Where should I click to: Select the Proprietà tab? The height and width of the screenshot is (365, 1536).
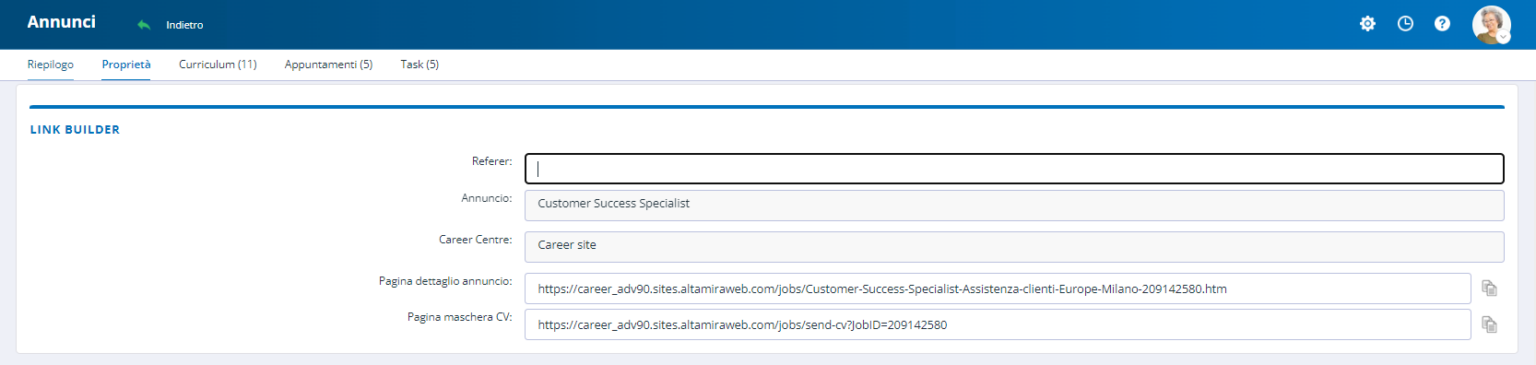pos(126,65)
